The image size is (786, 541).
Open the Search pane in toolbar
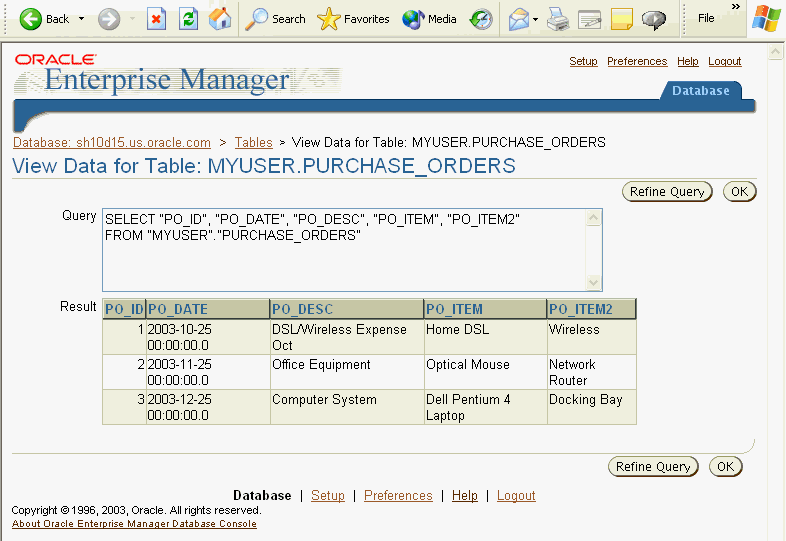pos(276,19)
